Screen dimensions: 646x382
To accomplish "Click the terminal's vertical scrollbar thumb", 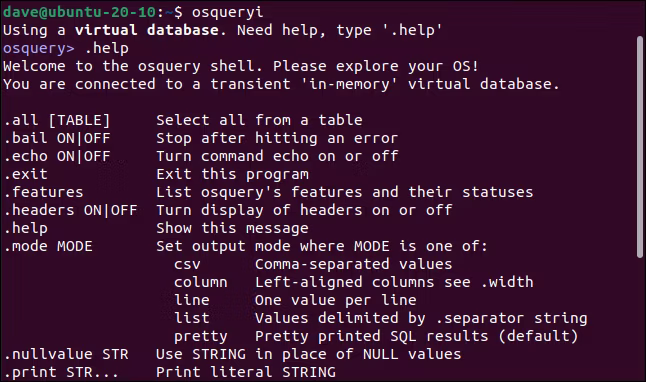I will 639,147.
